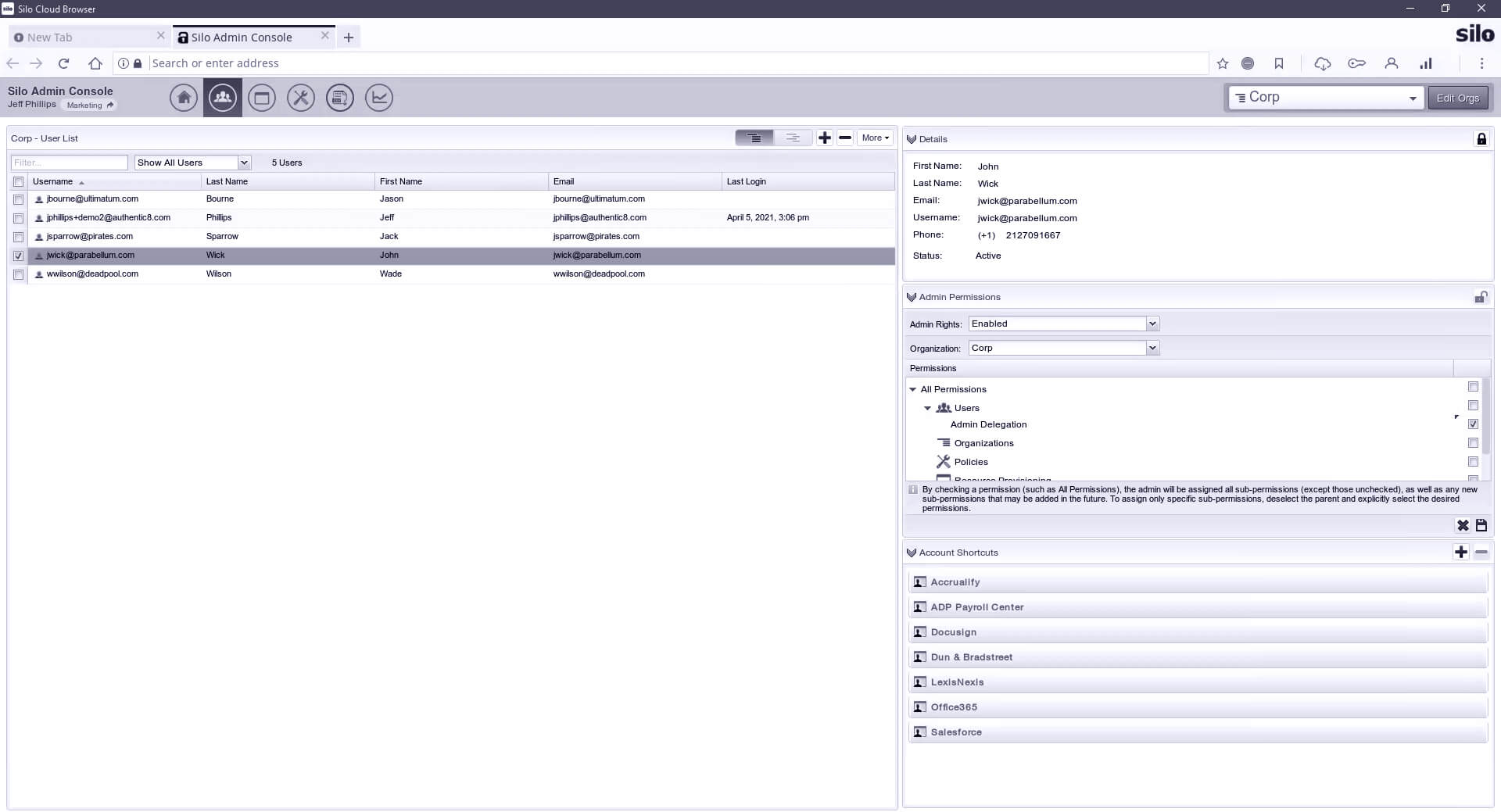1501x812 pixels.
Task: Click the Details panel lock icon
Action: click(1481, 138)
